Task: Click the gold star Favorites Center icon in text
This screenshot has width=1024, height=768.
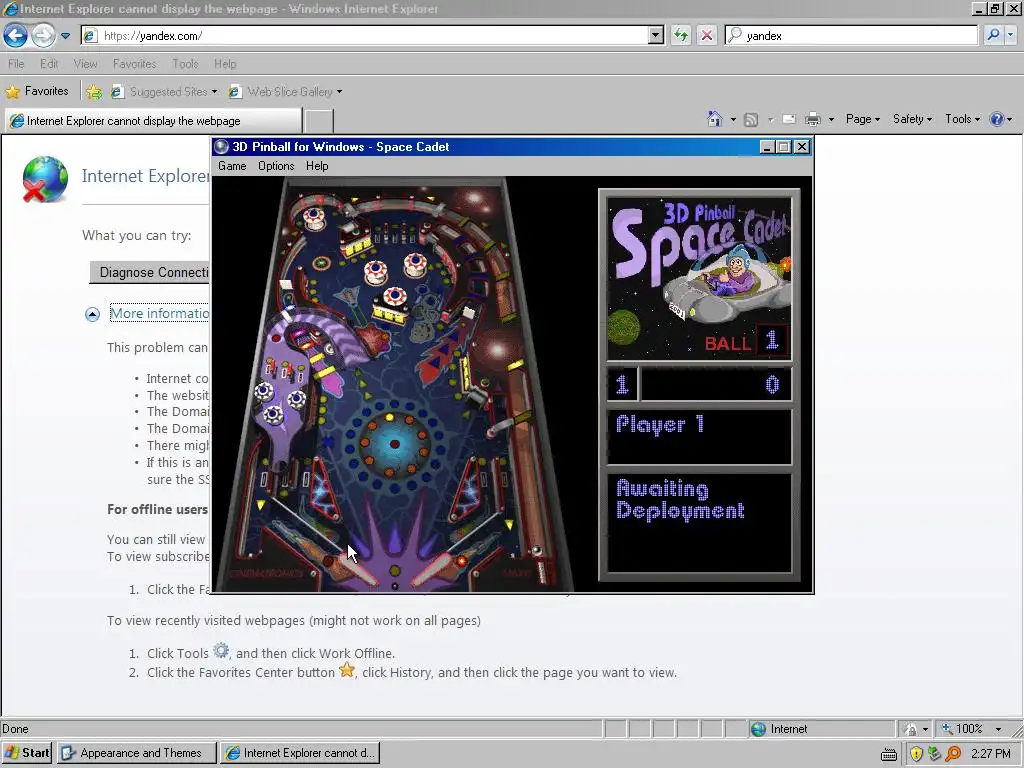Action: click(347, 670)
